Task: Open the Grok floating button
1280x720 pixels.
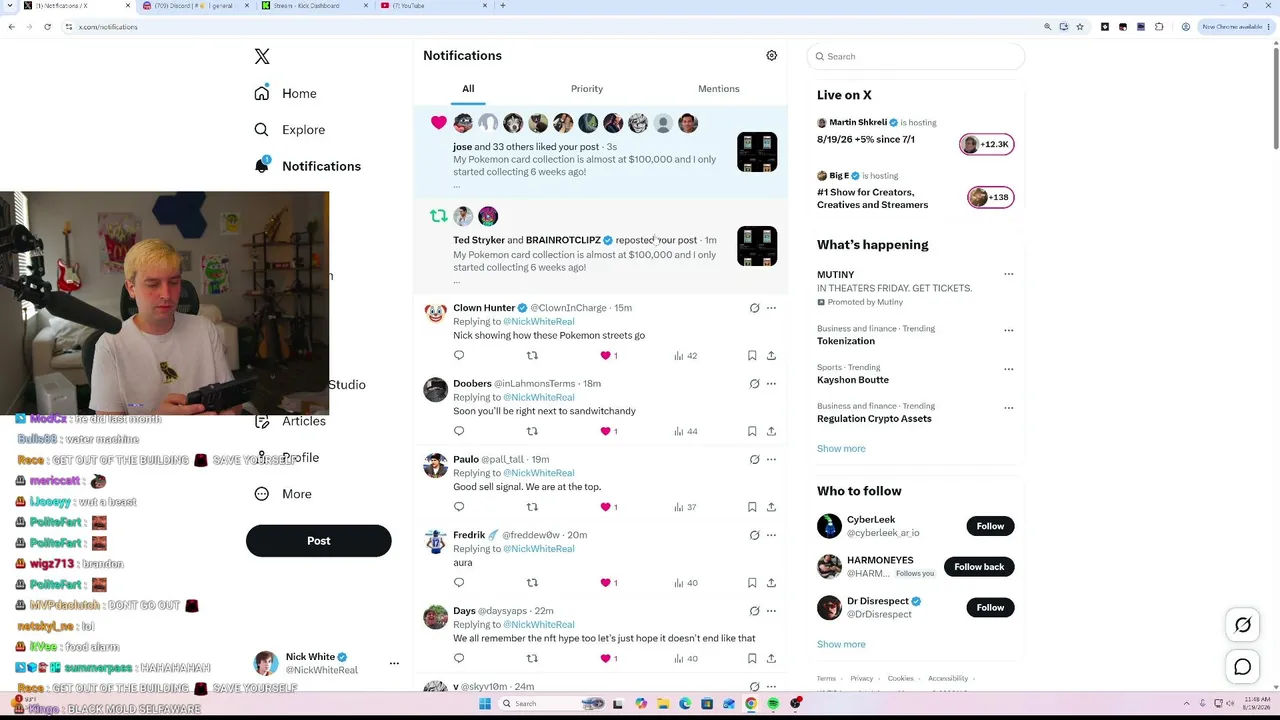Action: coord(1243,625)
